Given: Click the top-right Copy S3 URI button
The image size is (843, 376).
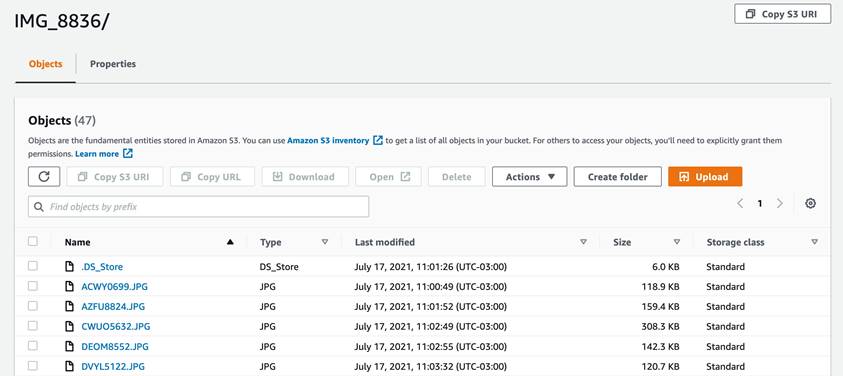Looking at the screenshot, I should (x=782, y=14).
